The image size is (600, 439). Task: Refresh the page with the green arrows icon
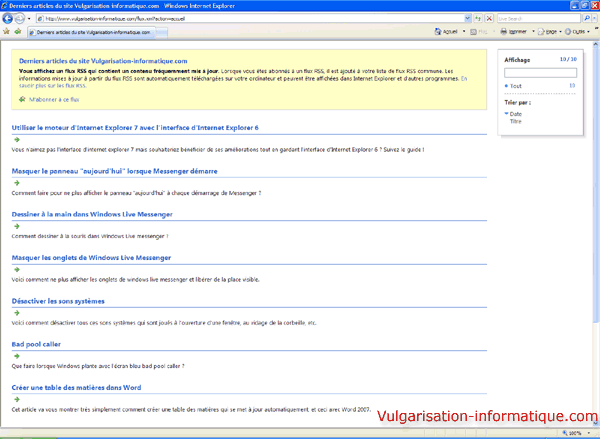coord(478,18)
